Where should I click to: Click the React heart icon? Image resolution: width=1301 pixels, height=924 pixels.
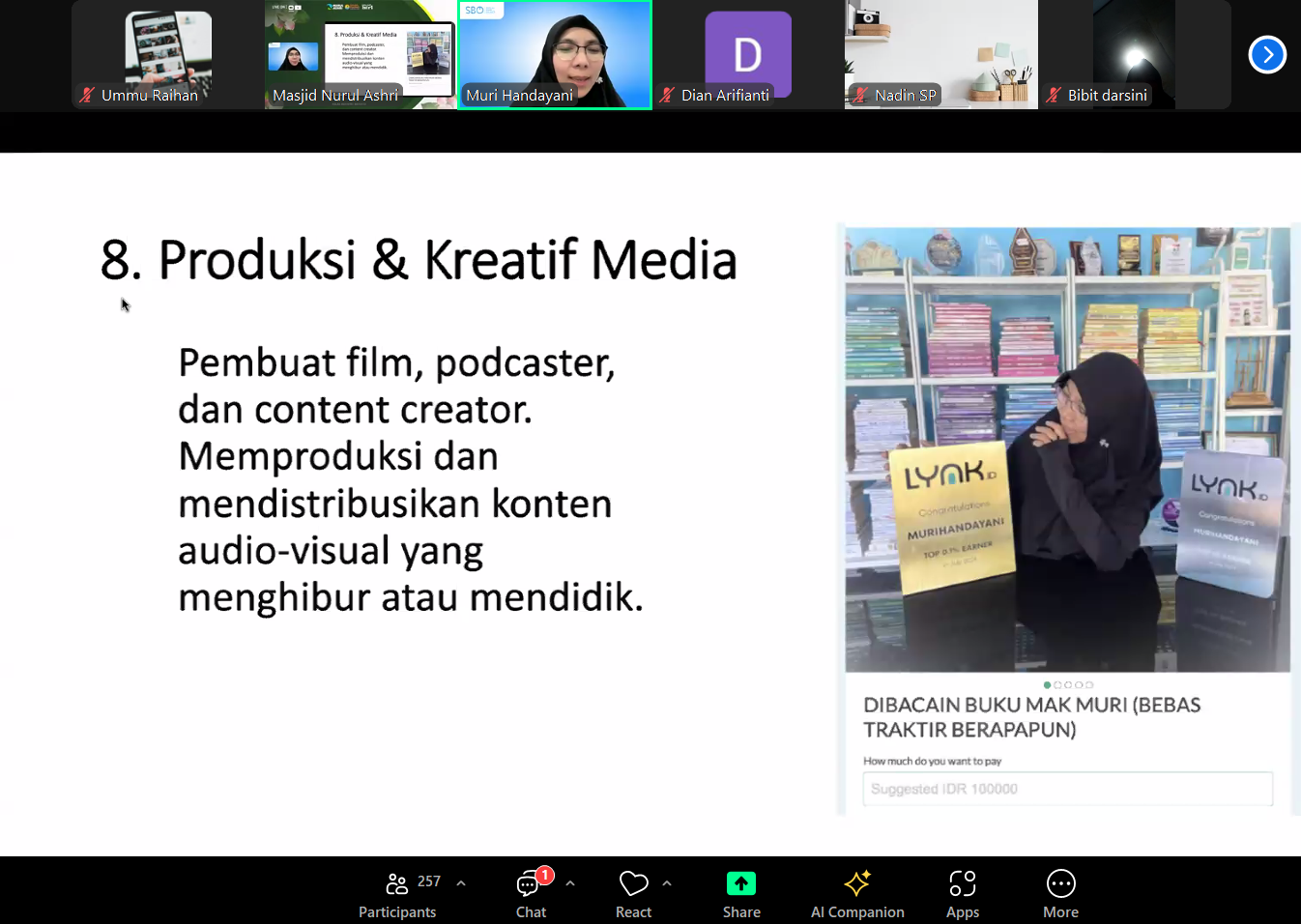633,884
